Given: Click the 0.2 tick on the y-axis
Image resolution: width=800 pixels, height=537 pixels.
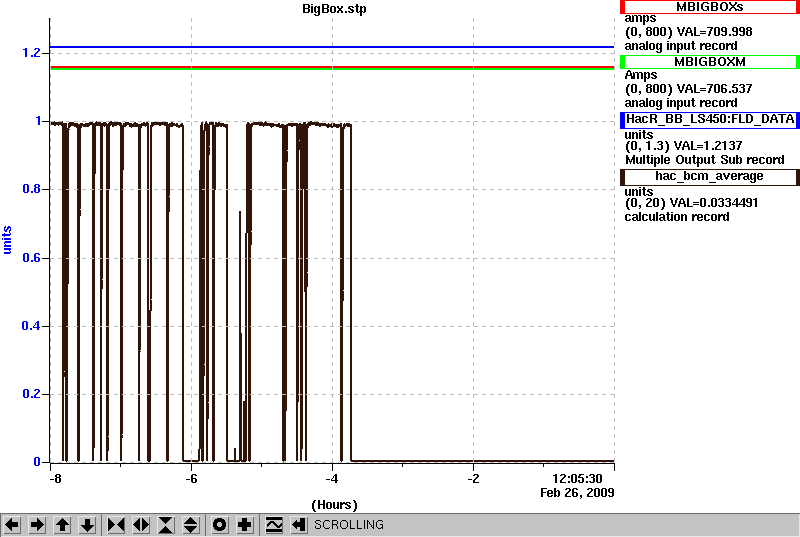Looking at the screenshot, I should click(31, 394).
